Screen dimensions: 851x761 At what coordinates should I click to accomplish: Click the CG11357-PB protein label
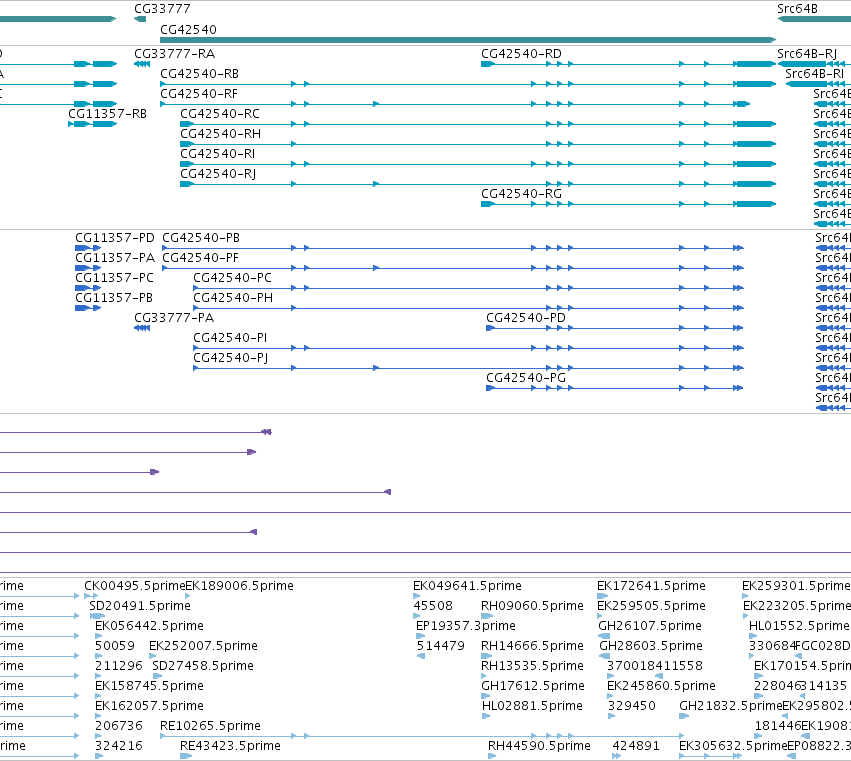114,299
